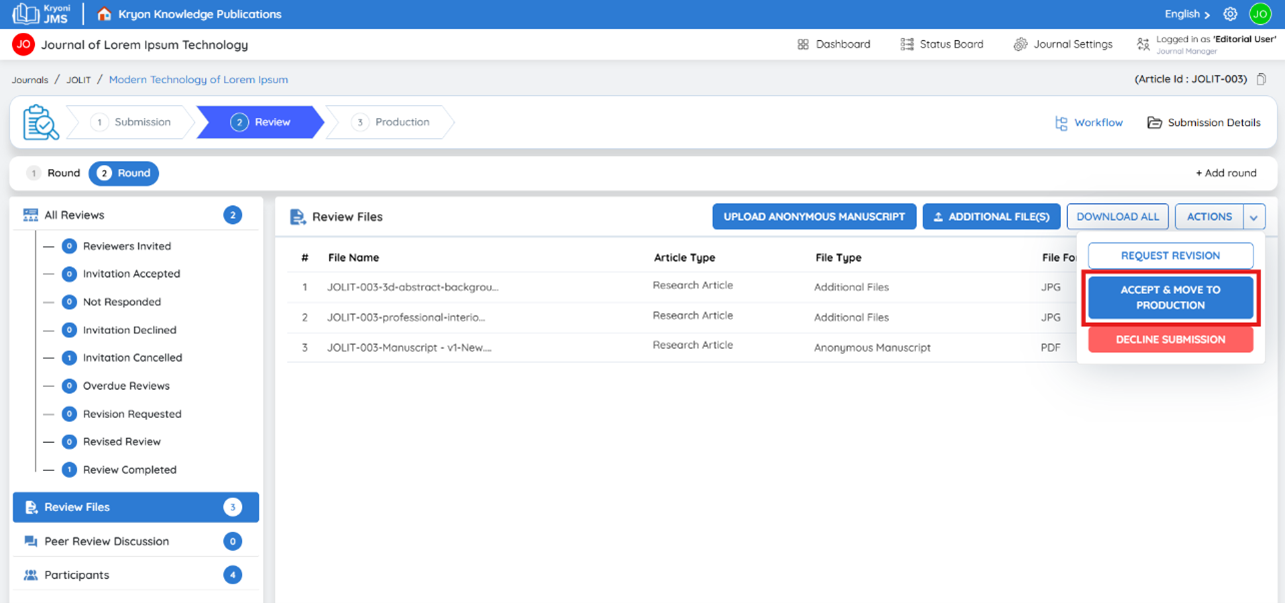Select Invitation Cancelled in the reviews tree
The width and height of the screenshot is (1285, 603).
132,358
